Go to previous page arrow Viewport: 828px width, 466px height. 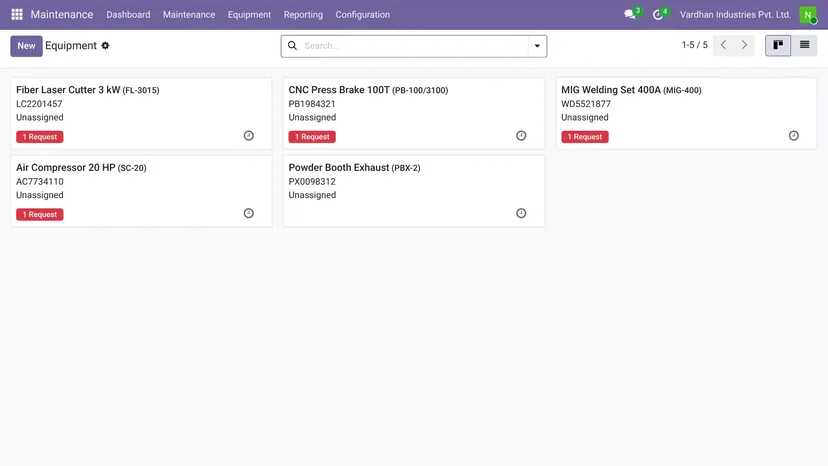click(723, 45)
